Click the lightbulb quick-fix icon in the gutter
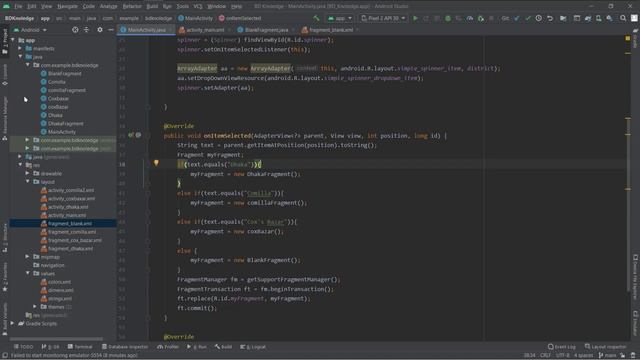This screenshot has height=360, width=640. (156, 163)
